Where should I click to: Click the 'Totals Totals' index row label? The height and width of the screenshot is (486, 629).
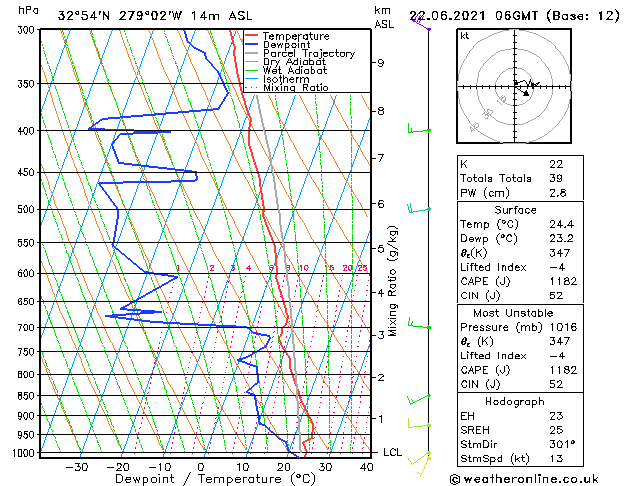click(x=496, y=178)
